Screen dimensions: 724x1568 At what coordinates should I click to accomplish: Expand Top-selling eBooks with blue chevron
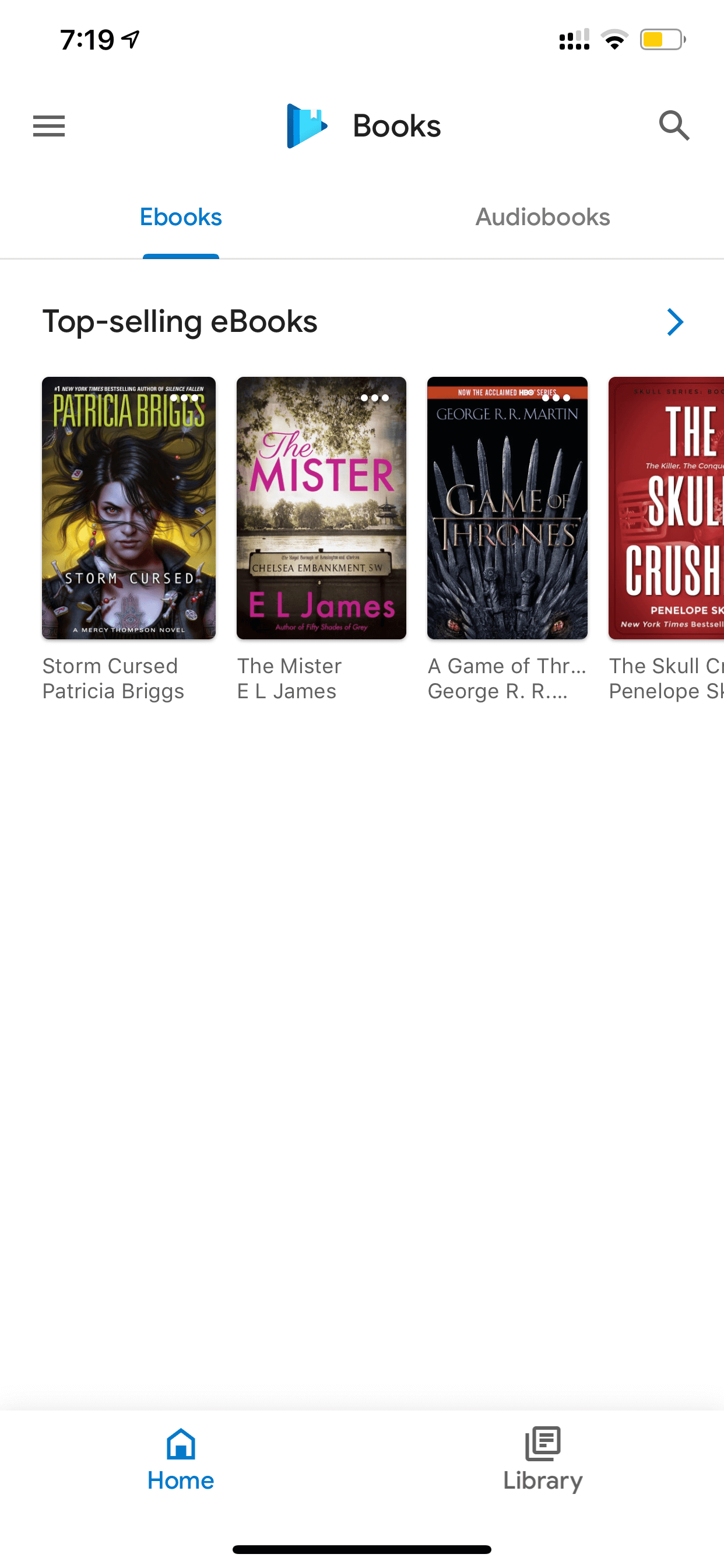(x=674, y=322)
